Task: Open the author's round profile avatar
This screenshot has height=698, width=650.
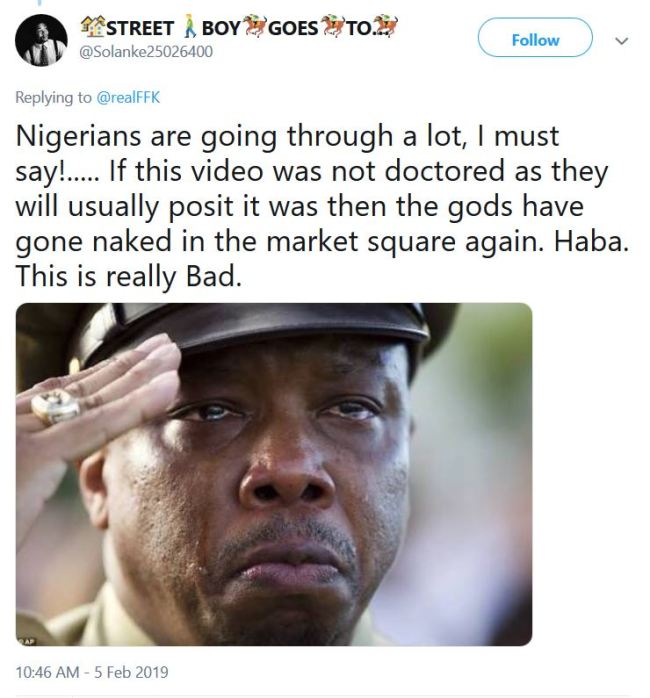Action: pyautogui.click(x=41, y=40)
